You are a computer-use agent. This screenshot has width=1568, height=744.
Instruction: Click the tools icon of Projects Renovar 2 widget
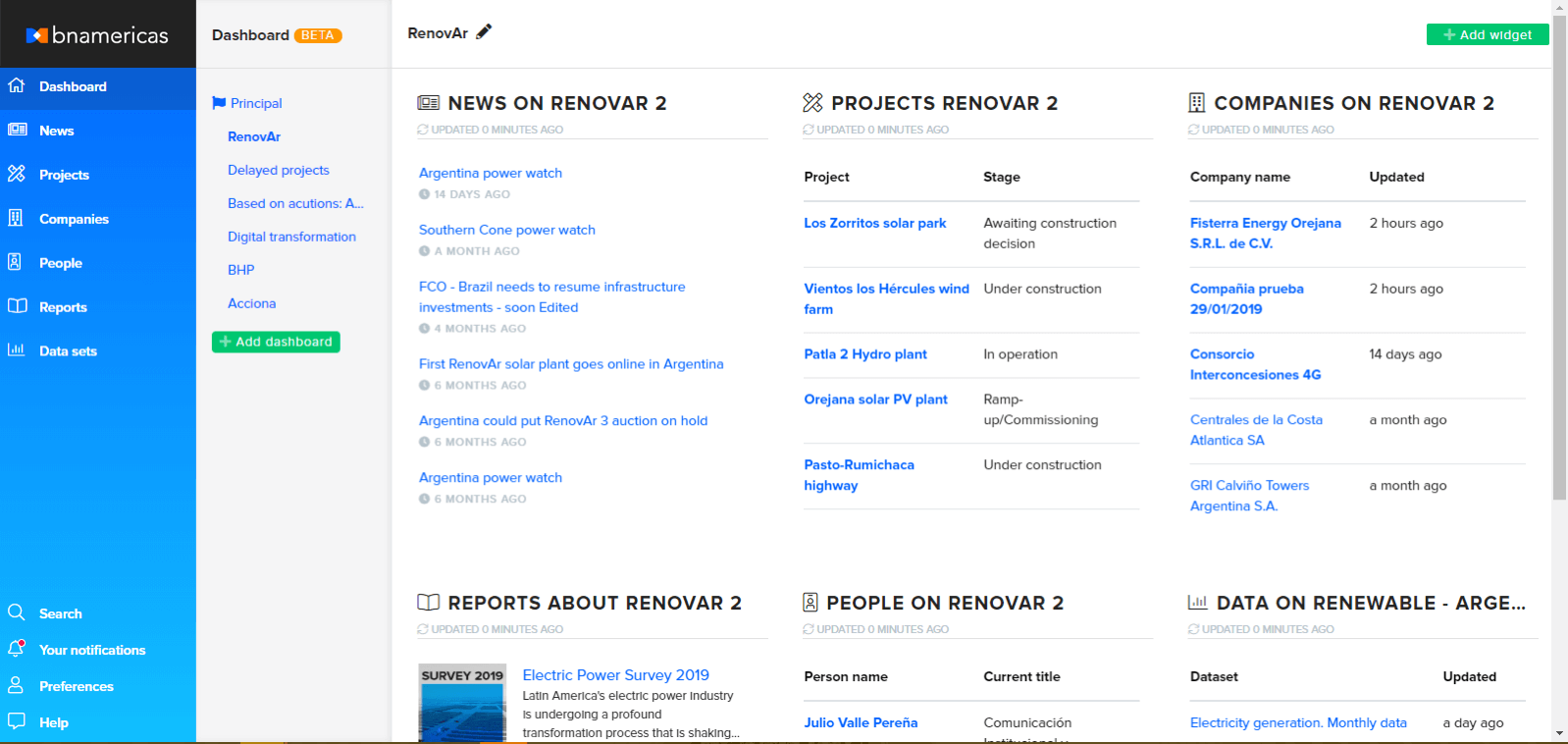point(812,103)
